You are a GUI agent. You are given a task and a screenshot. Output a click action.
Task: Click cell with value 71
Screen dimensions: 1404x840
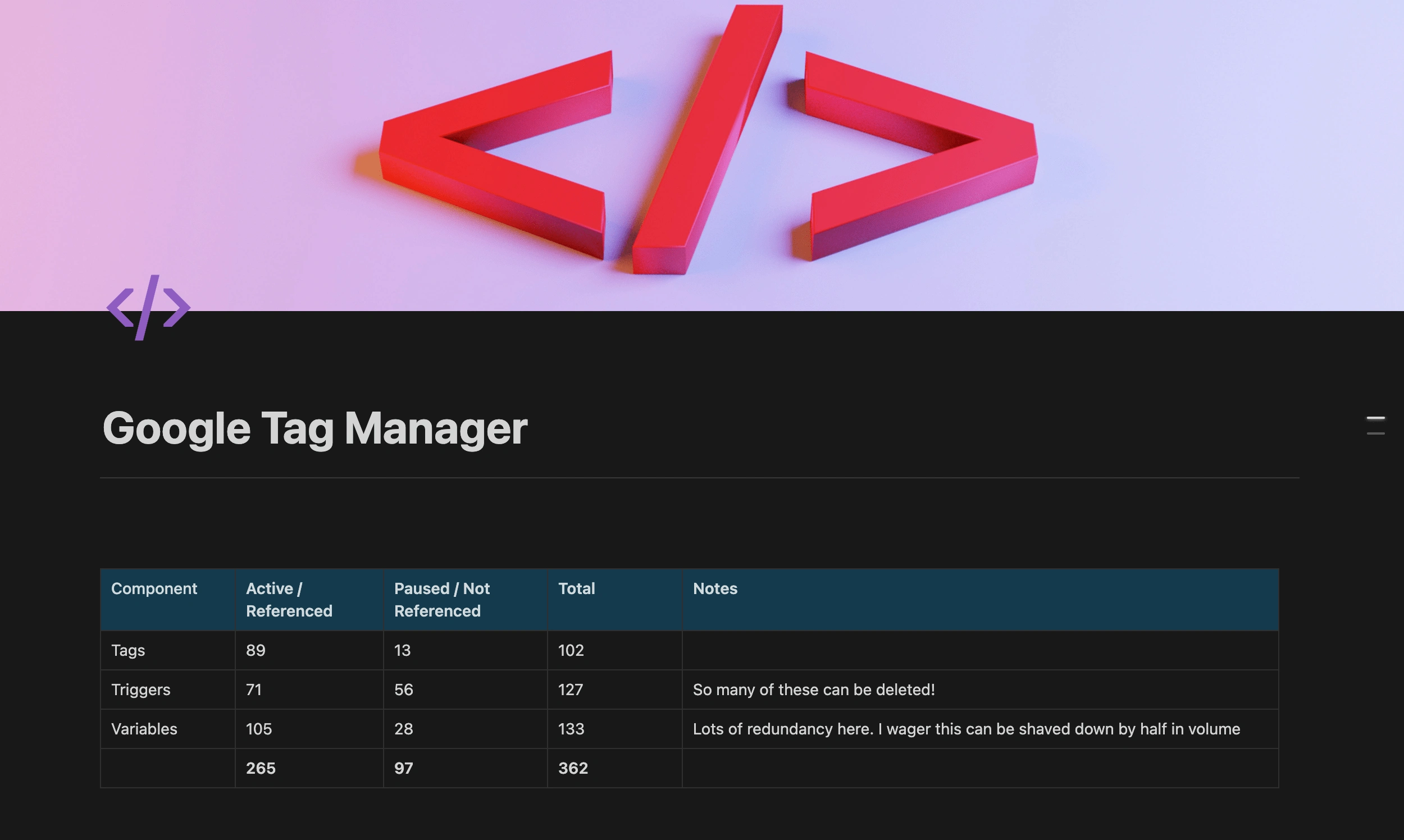[309, 690]
